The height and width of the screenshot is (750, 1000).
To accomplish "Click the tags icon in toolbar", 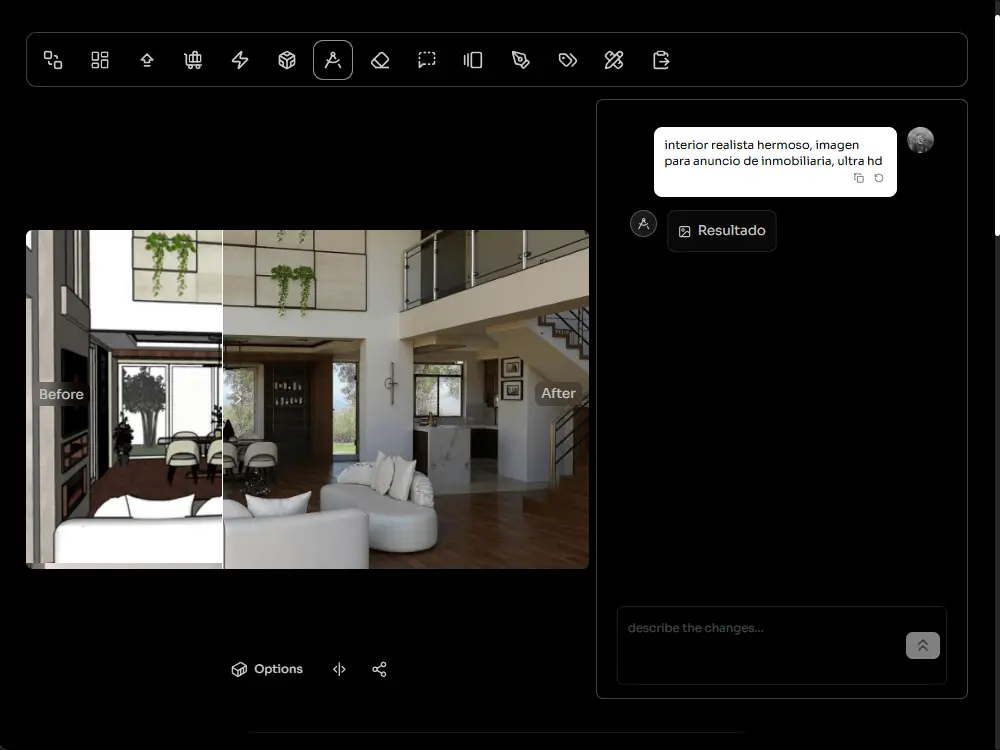I will click(x=567, y=60).
